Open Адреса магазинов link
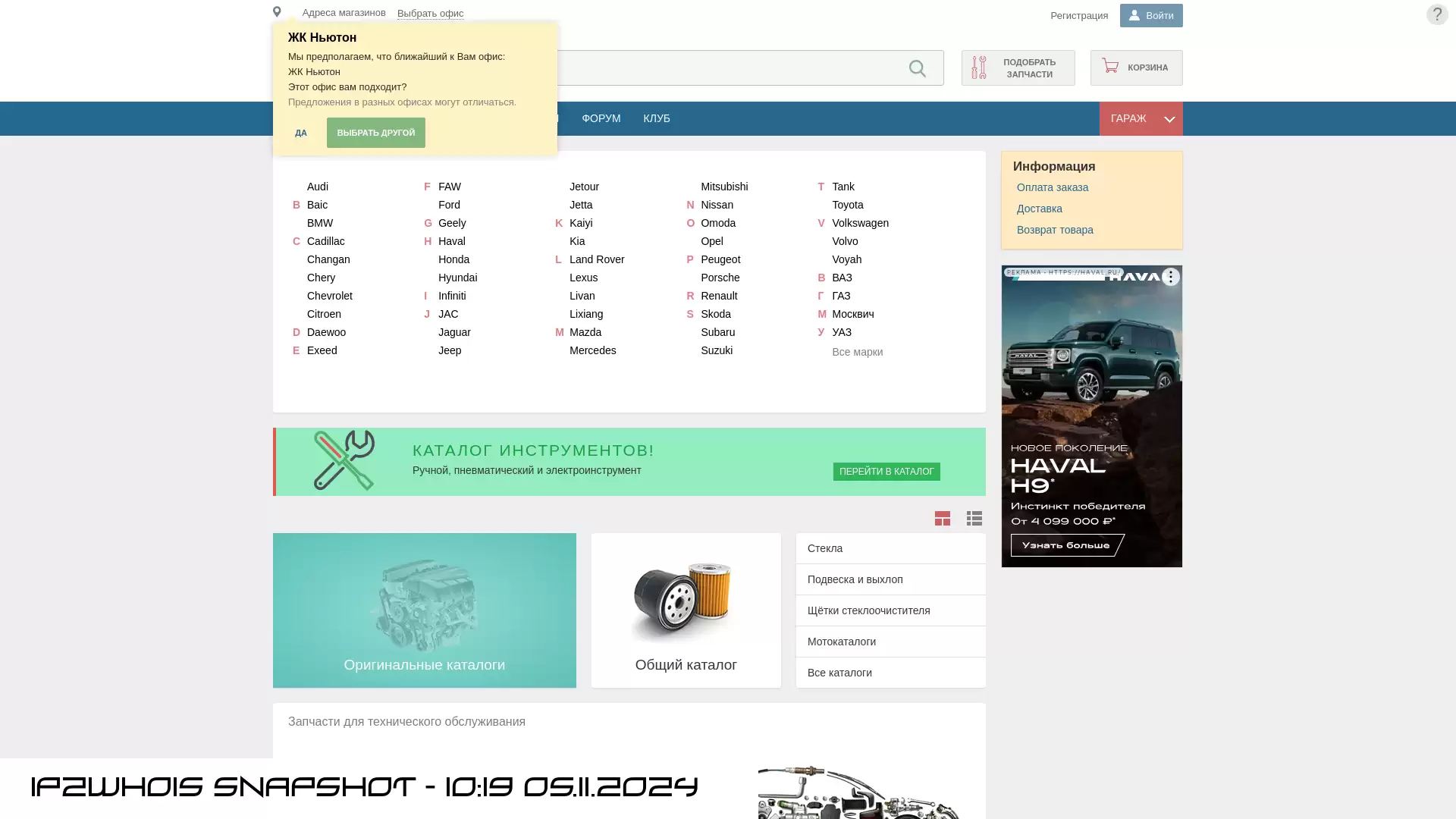Image resolution: width=1456 pixels, height=819 pixels. pos(344,13)
